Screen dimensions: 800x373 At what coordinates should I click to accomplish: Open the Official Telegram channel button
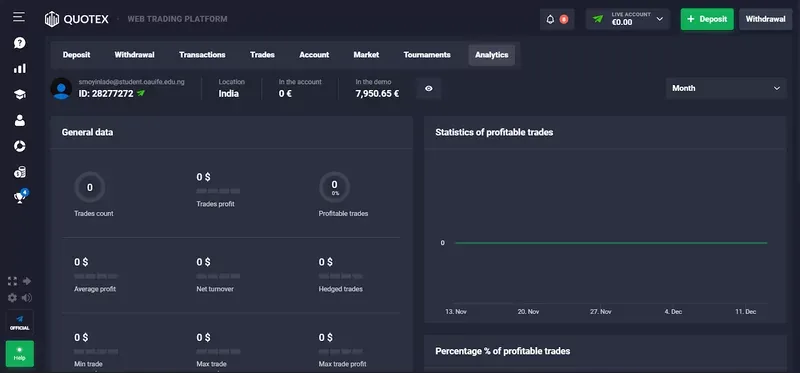19,322
